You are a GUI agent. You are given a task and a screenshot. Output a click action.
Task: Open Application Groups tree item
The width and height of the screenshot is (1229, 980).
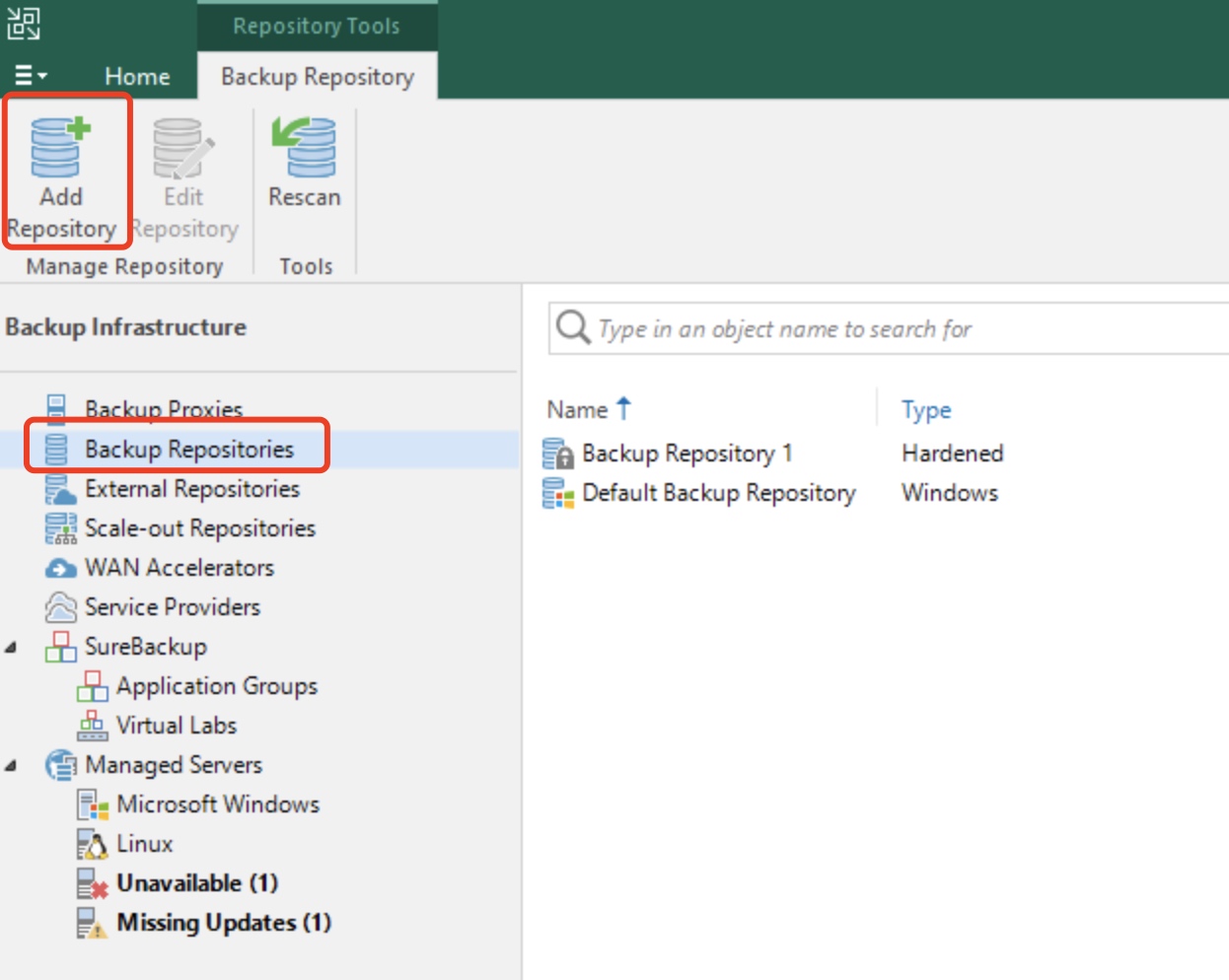[217, 685]
